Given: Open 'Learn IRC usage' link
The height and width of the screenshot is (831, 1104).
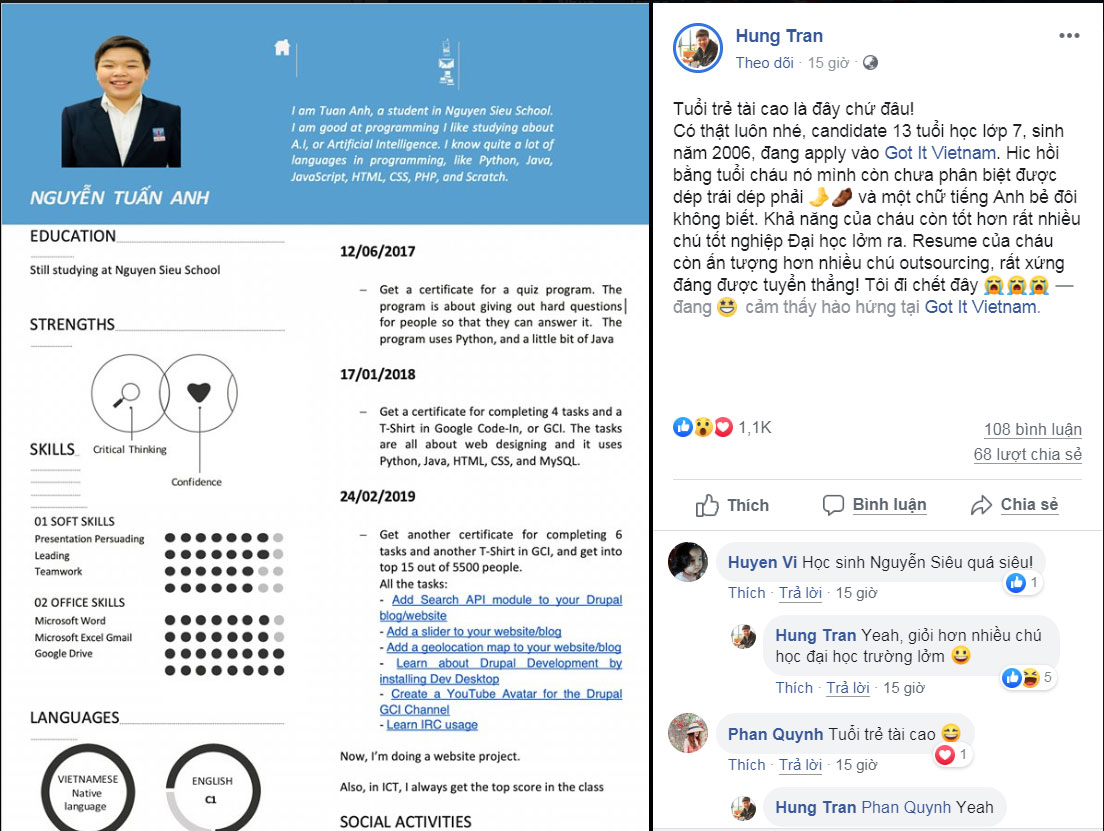Looking at the screenshot, I should (432, 725).
